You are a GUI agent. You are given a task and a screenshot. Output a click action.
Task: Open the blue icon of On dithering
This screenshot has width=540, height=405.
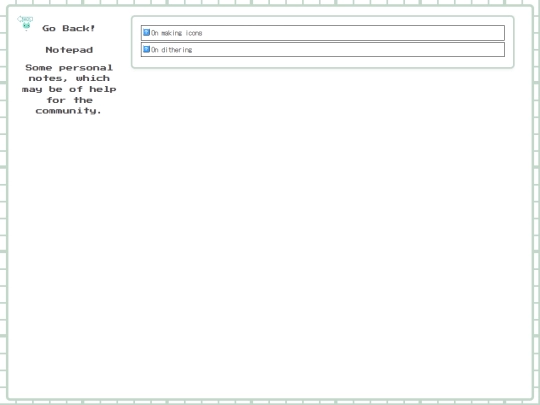coord(146,49)
